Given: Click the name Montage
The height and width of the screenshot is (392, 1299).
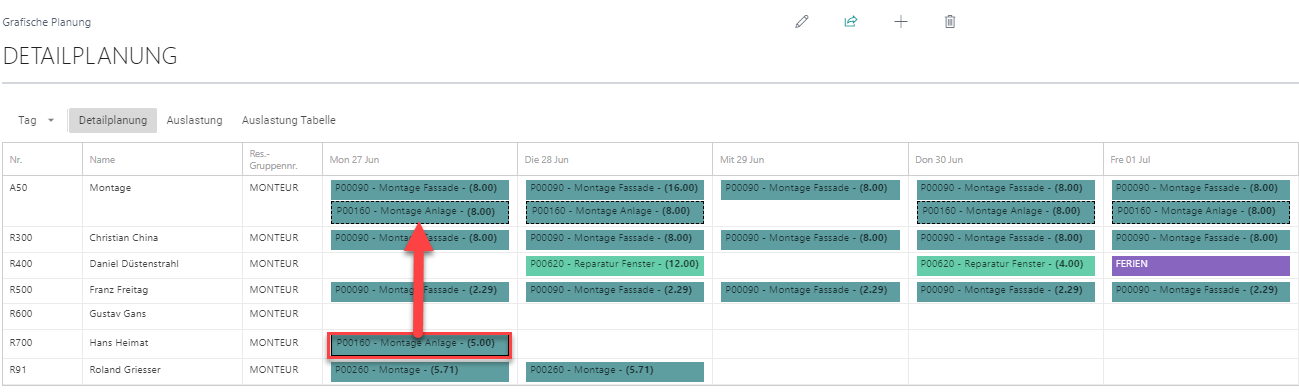Looking at the screenshot, I should pyautogui.click(x=110, y=187).
